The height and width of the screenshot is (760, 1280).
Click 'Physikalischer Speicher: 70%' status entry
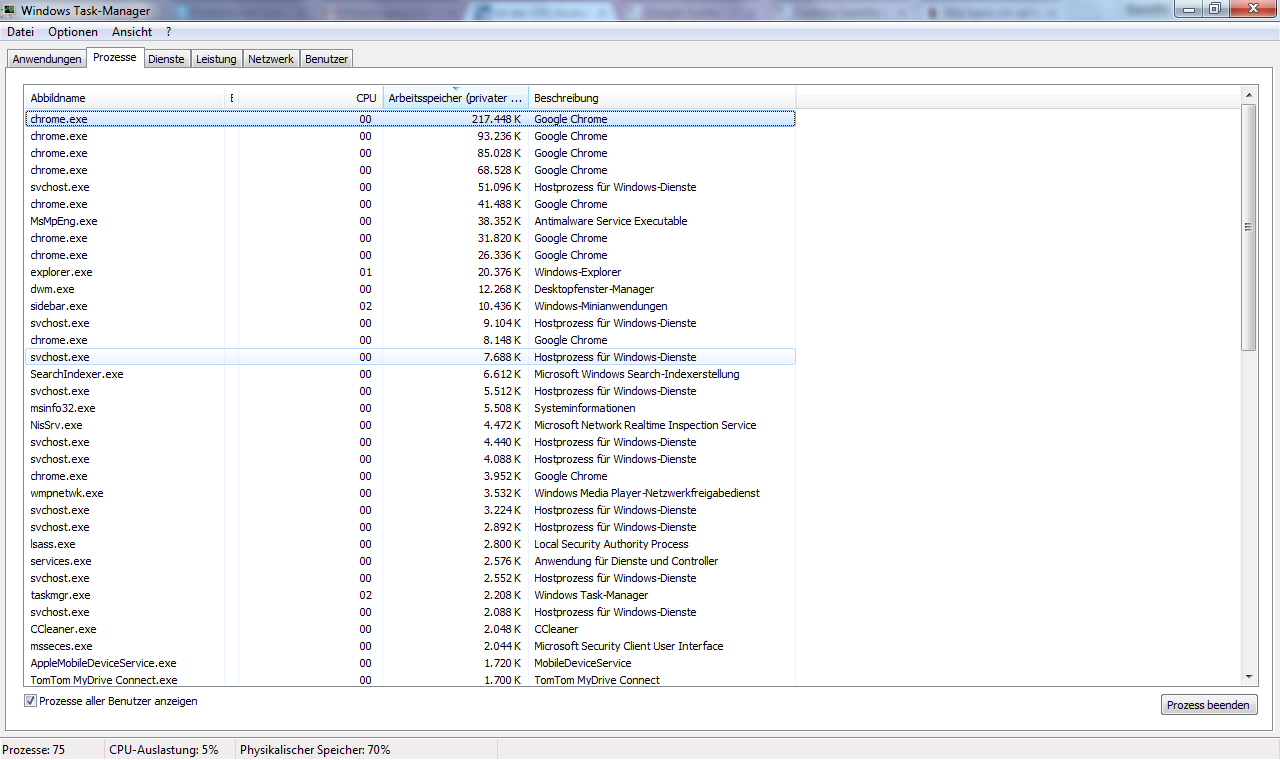tap(315, 750)
